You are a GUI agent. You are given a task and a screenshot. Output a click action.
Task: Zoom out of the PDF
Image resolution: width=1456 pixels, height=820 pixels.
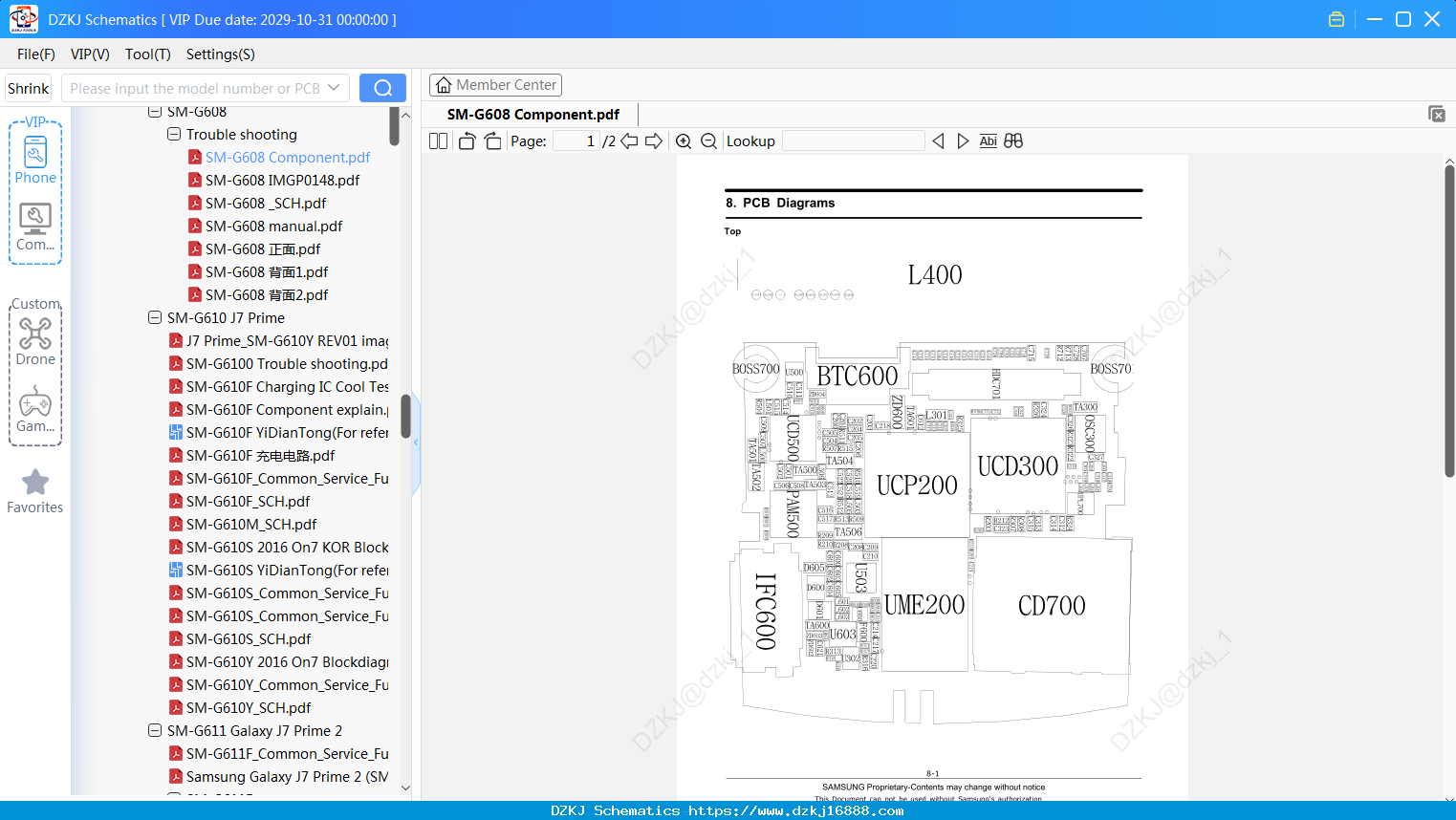coord(708,141)
